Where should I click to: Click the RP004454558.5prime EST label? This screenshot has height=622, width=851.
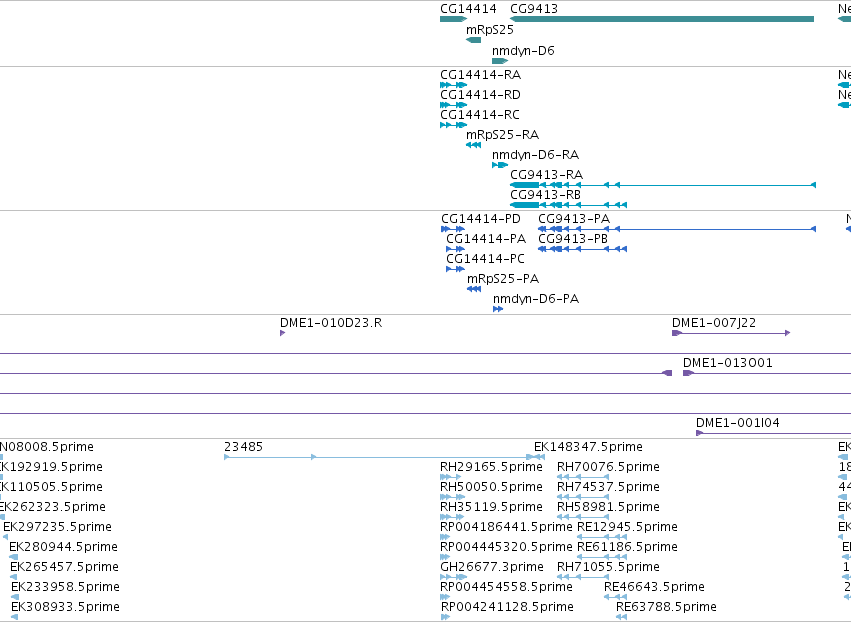[506, 587]
